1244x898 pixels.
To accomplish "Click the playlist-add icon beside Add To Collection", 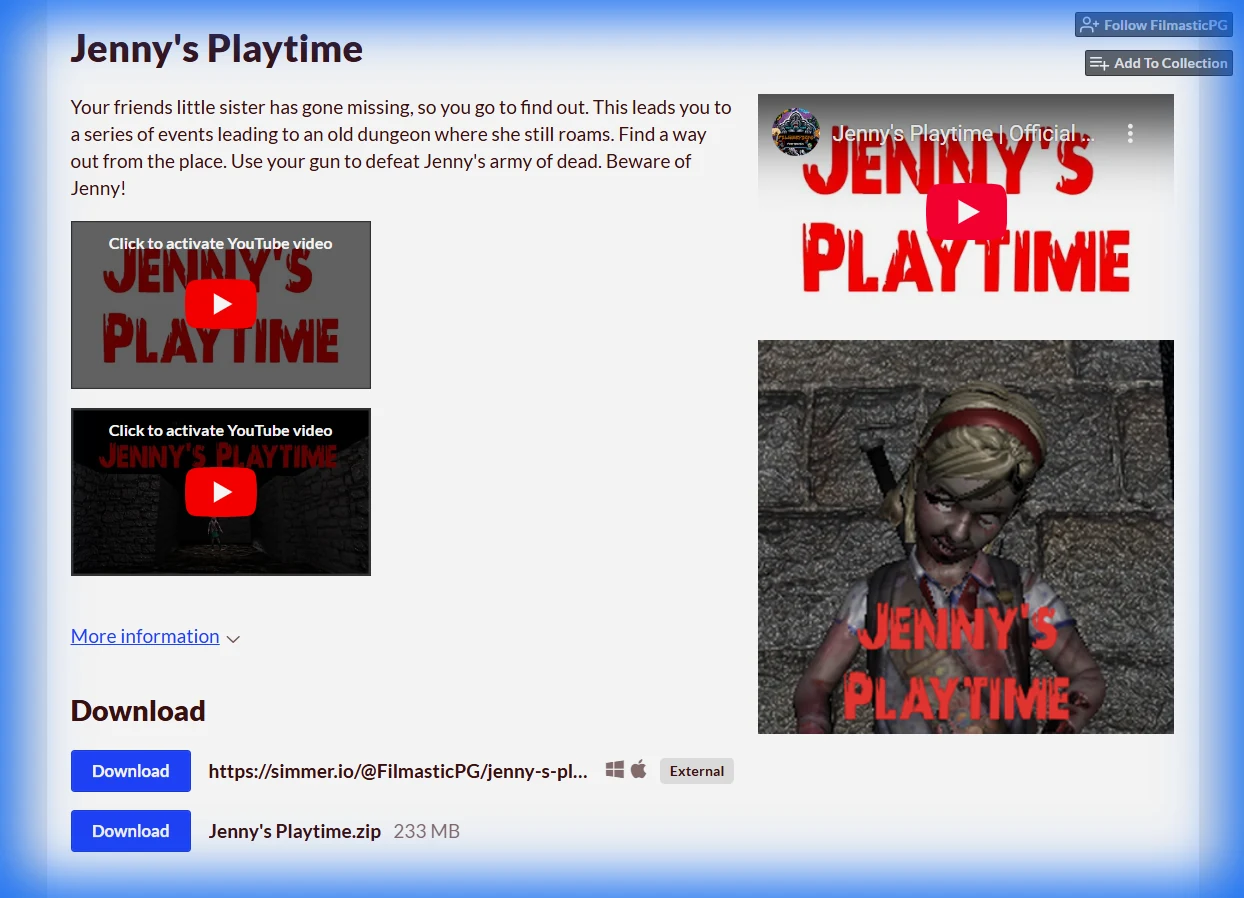I will (x=1099, y=63).
